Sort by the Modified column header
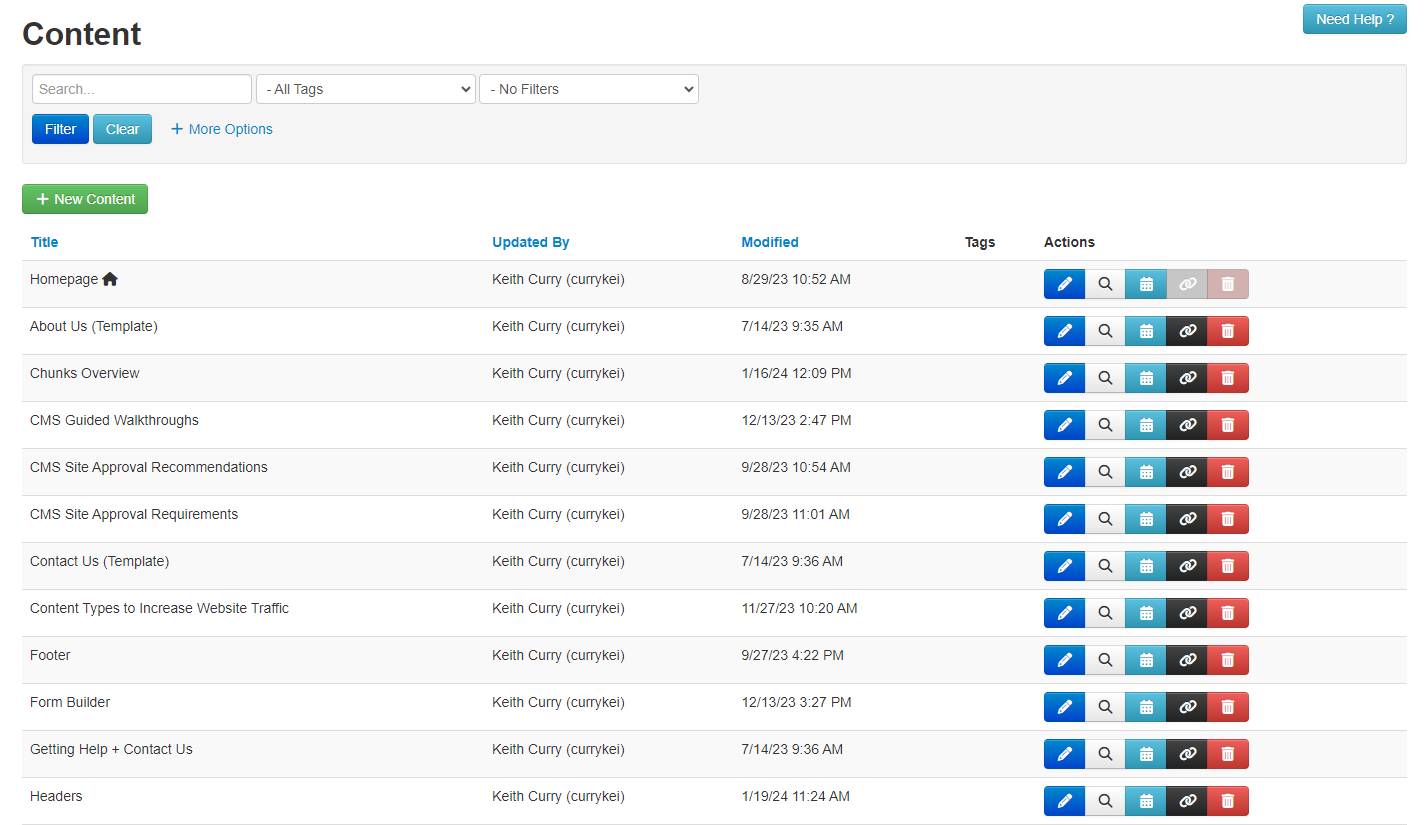1425x825 pixels. [769, 242]
